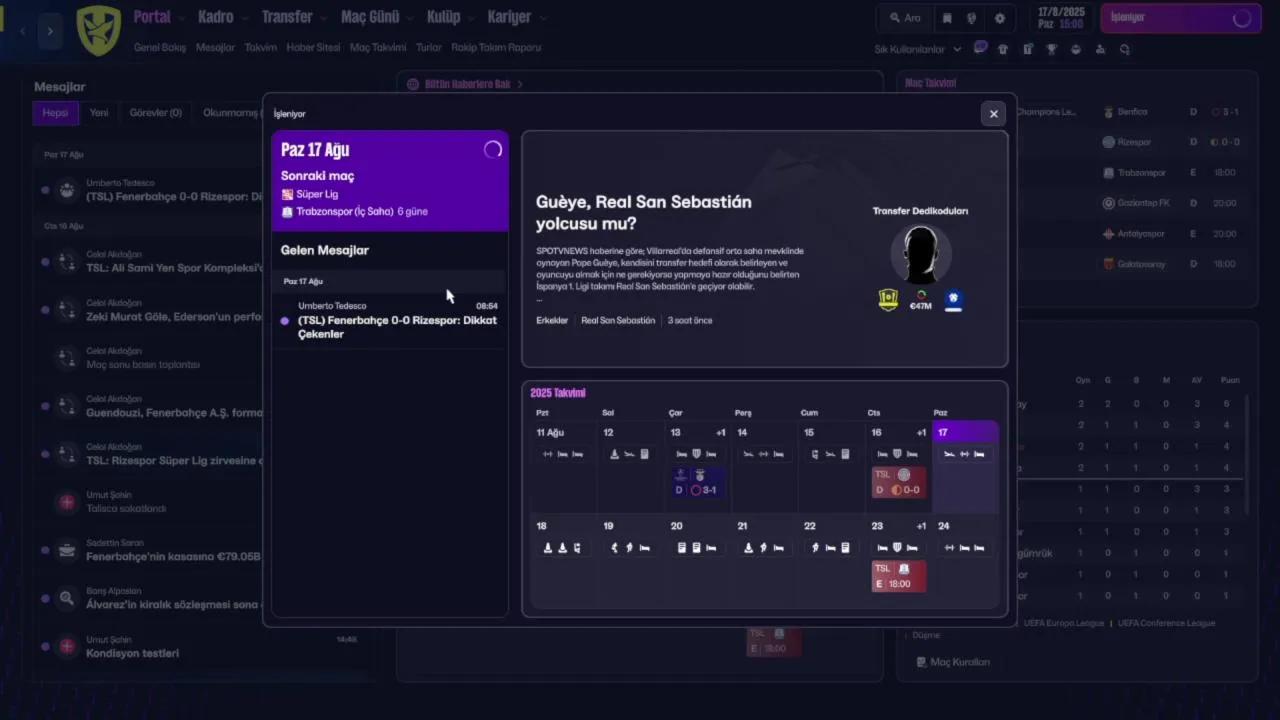Open the Rakip Takım Raporu sub-tab
This screenshot has width=1280, height=720.
click(x=496, y=47)
